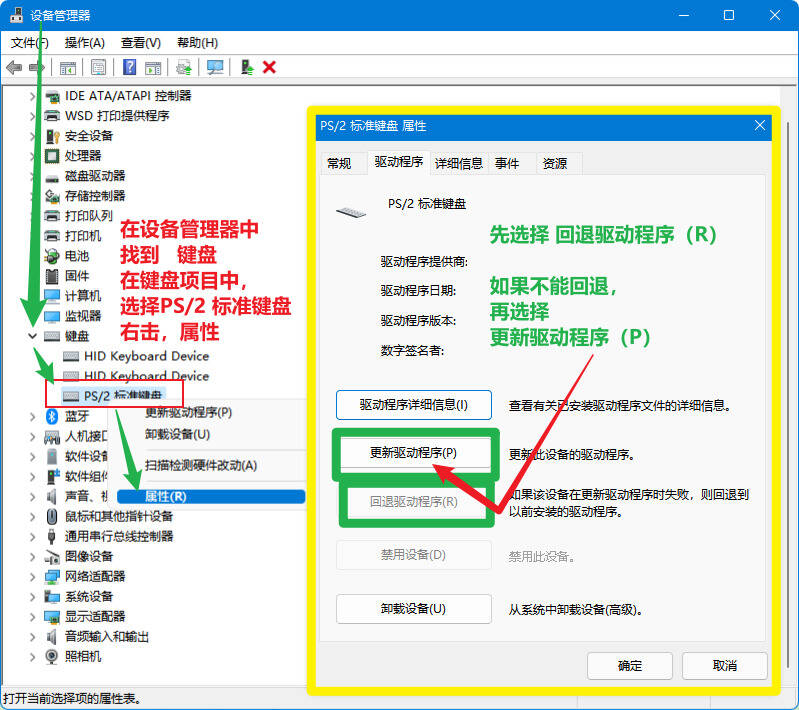Select 属性(R) in the context menu
The image size is (799, 710).
coord(166,496)
